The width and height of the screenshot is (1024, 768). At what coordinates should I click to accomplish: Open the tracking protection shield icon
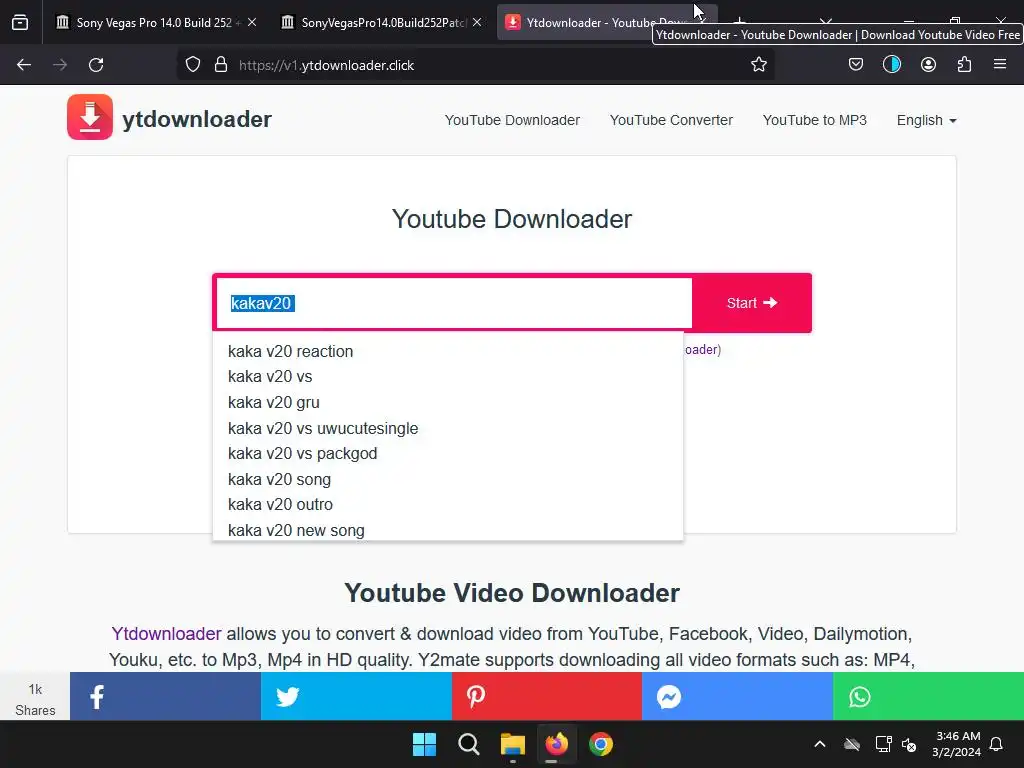click(193, 65)
